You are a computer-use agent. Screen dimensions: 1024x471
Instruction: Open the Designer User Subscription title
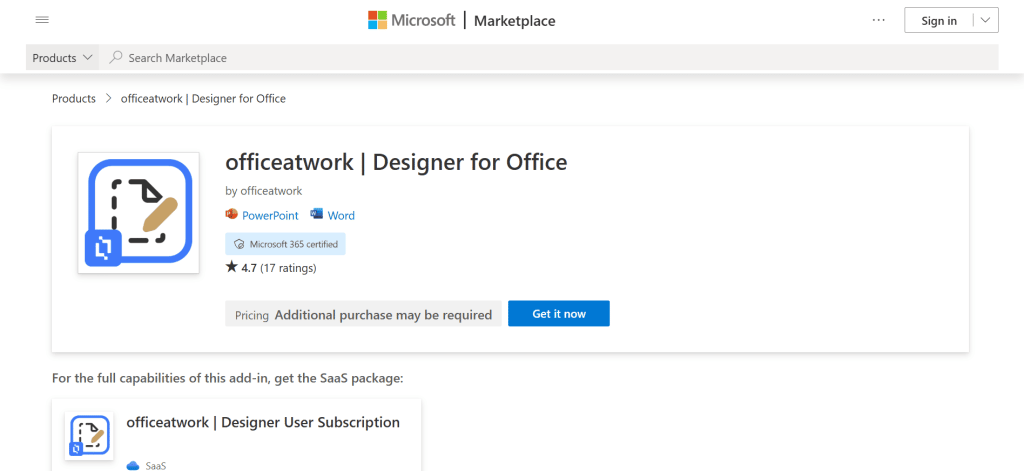(263, 422)
